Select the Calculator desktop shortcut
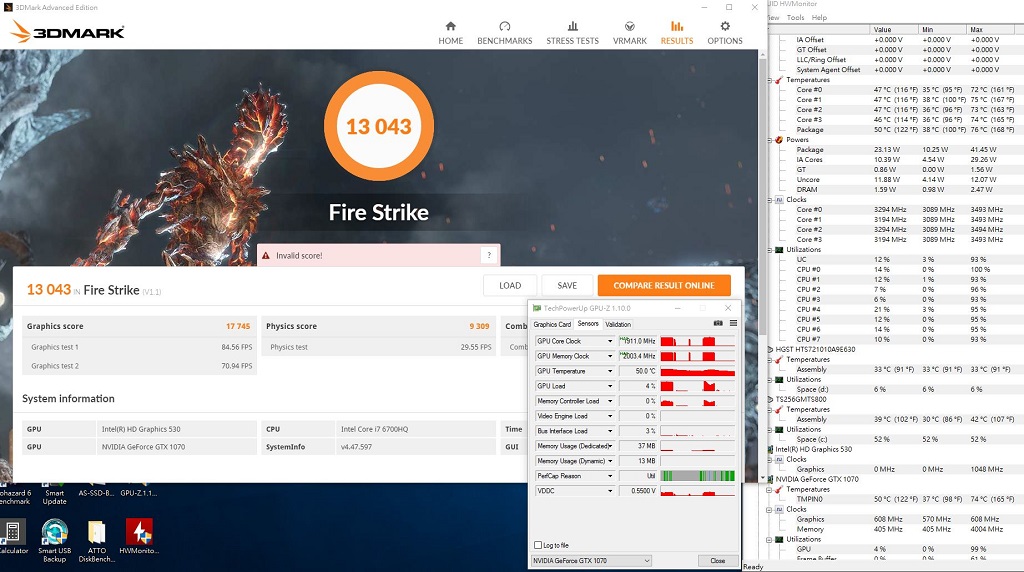Image resolution: width=1024 pixels, height=572 pixels. pyautogui.click(x=13, y=538)
